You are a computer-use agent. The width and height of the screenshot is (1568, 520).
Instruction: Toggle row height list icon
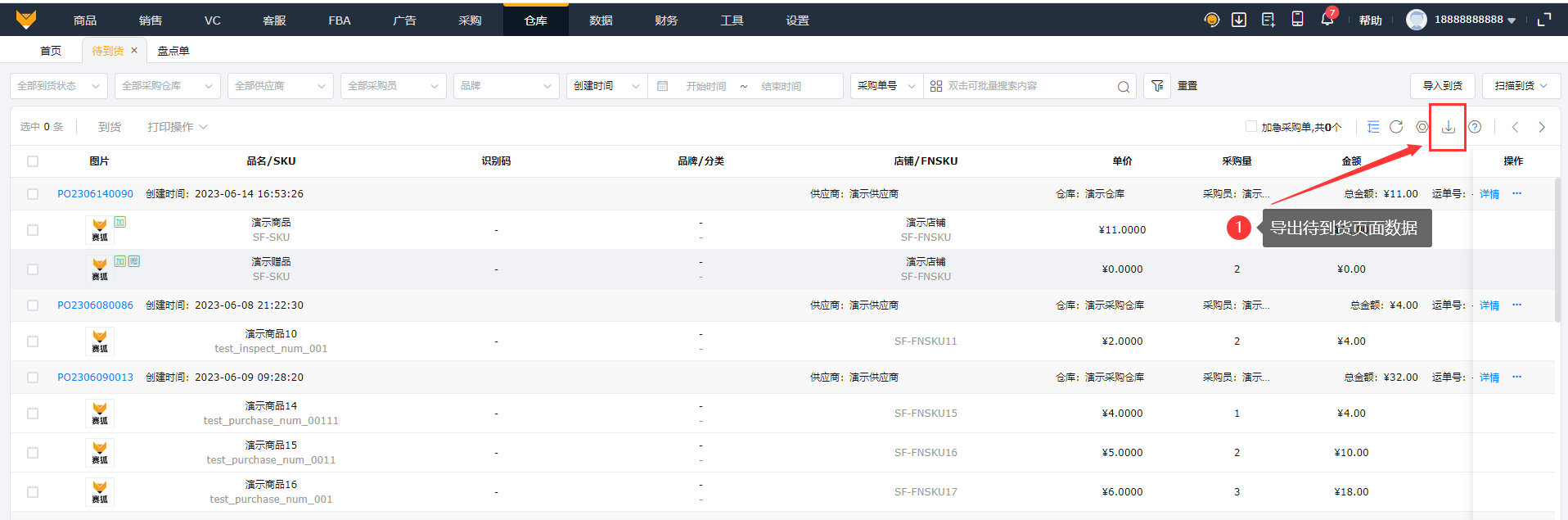[x=1373, y=127]
